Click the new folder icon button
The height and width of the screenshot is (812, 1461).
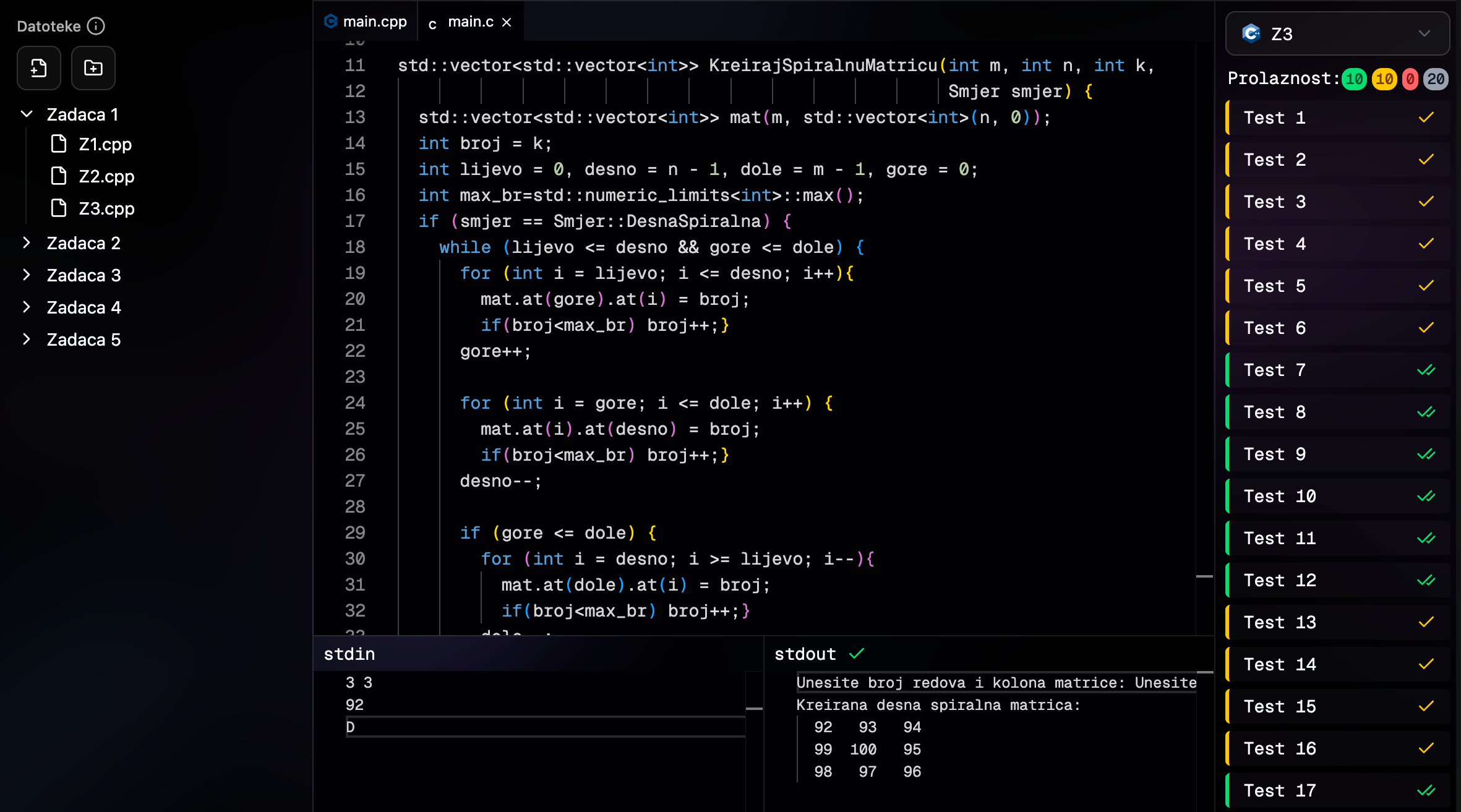(93, 68)
